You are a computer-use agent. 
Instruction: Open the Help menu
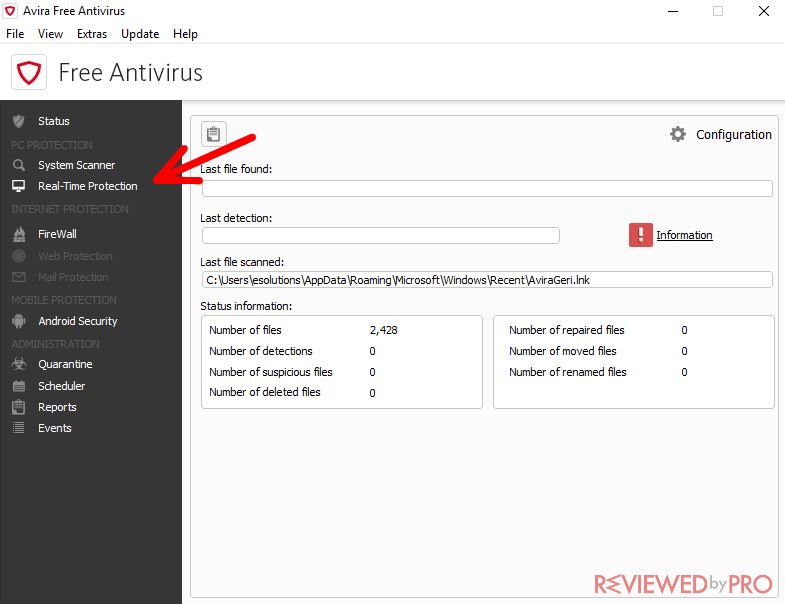click(x=185, y=34)
